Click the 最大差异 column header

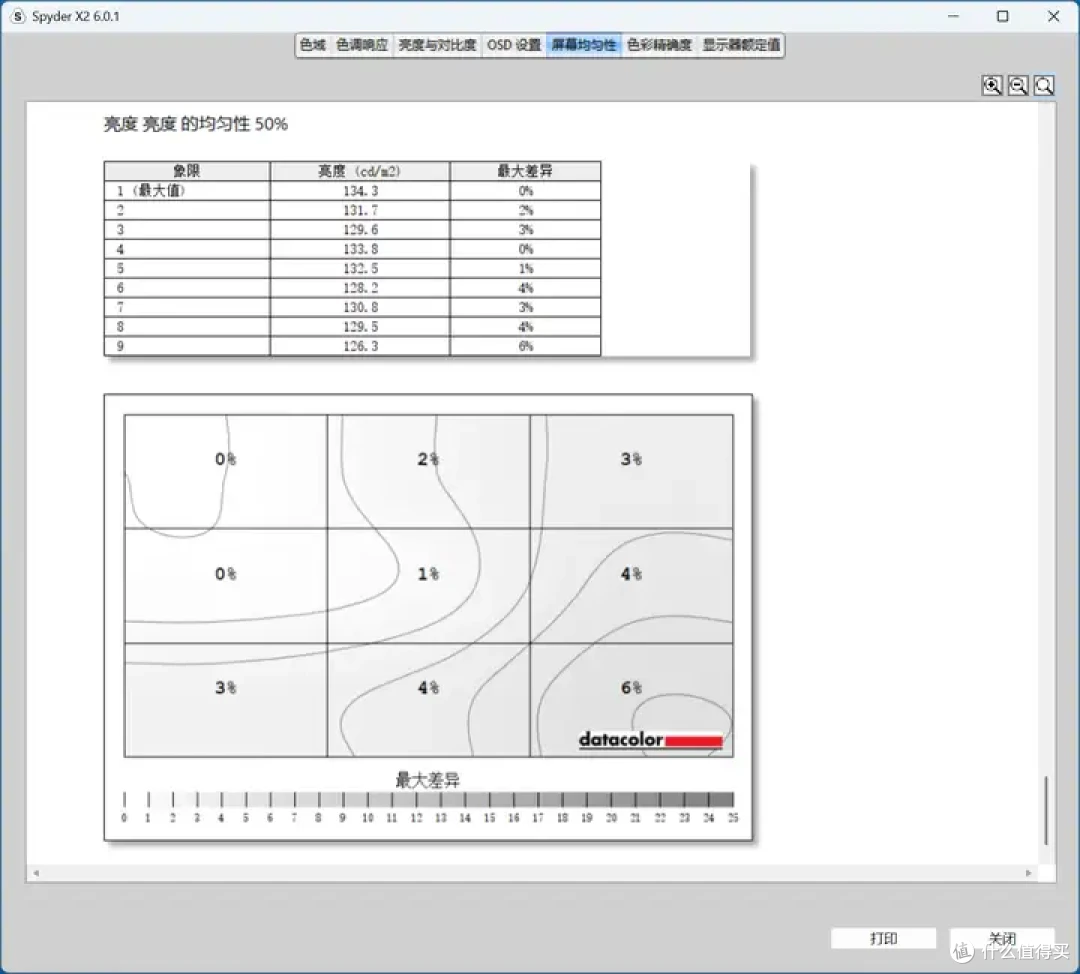click(x=526, y=171)
